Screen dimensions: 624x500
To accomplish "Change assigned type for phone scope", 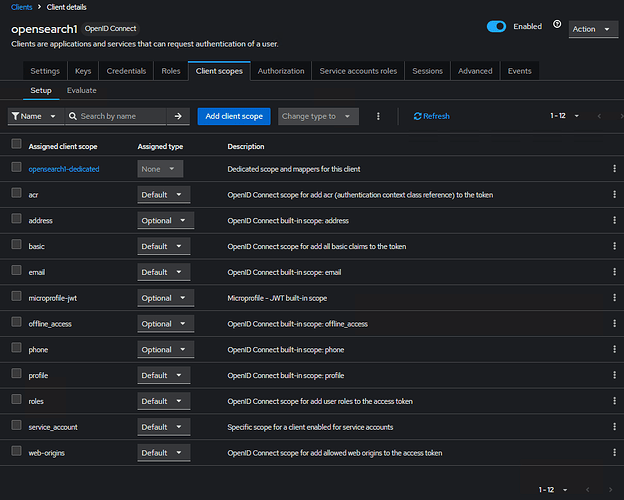I will pos(166,350).
